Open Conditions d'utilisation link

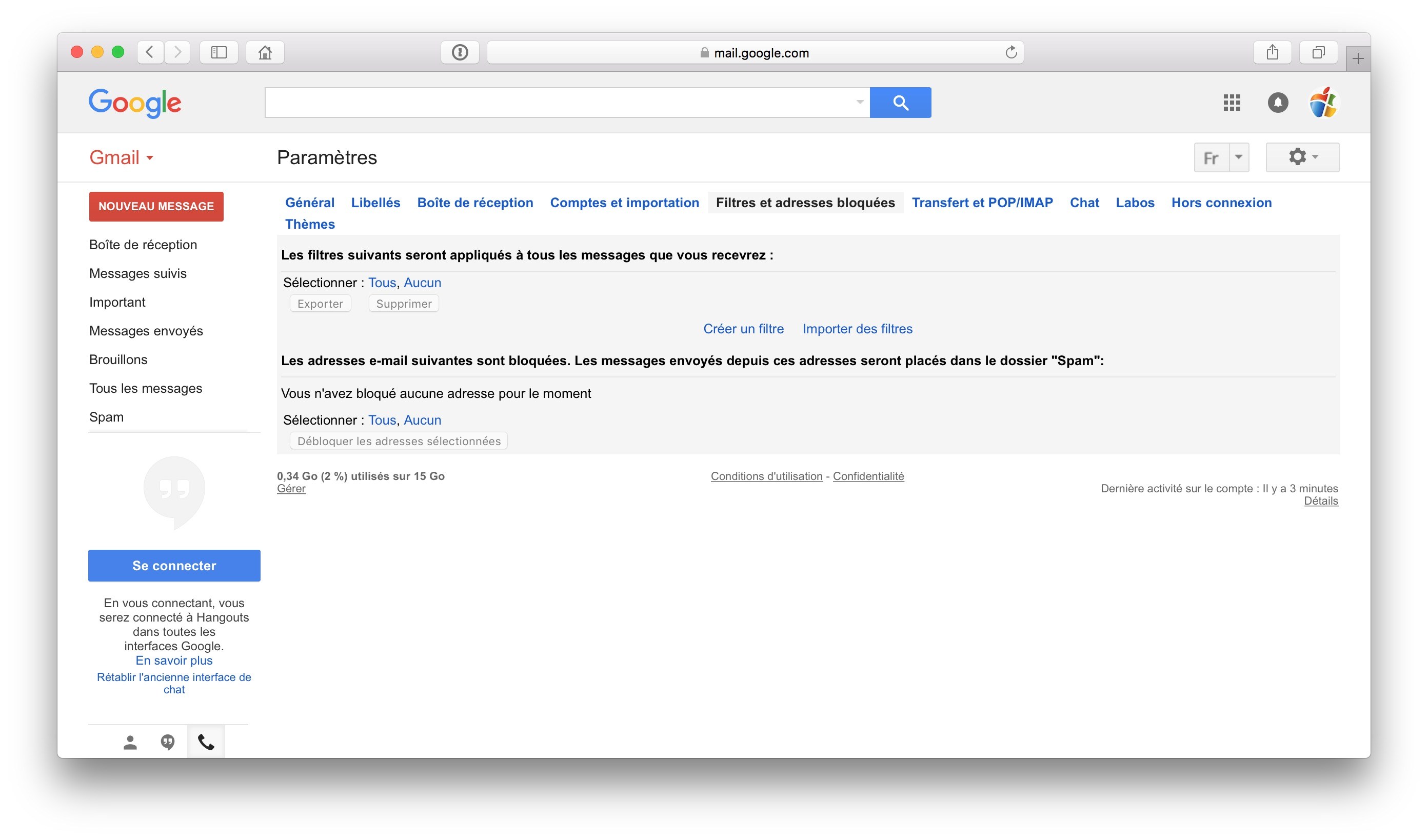[x=766, y=476]
